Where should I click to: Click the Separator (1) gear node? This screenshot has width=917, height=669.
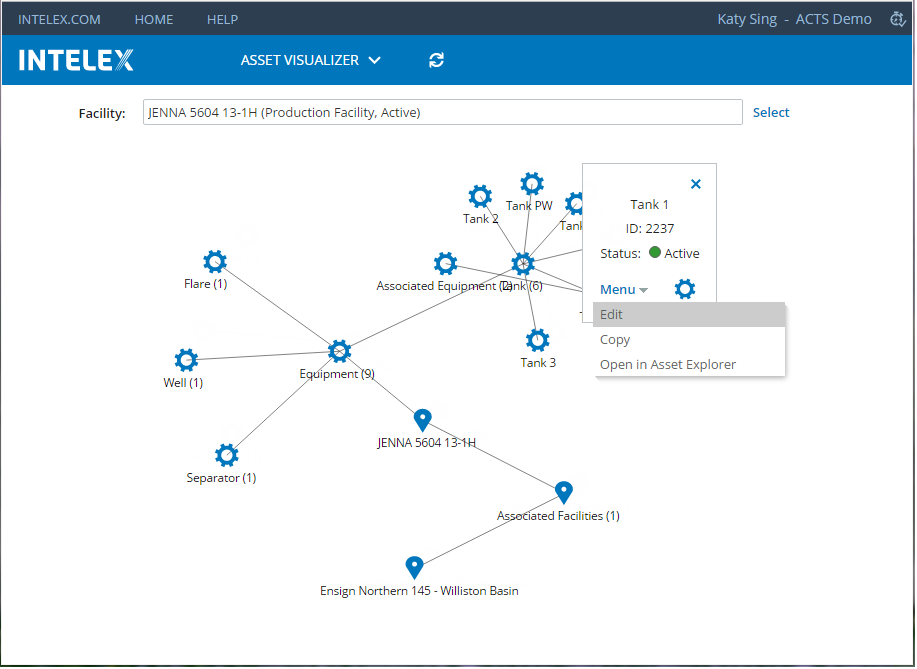click(x=226, y=455)
